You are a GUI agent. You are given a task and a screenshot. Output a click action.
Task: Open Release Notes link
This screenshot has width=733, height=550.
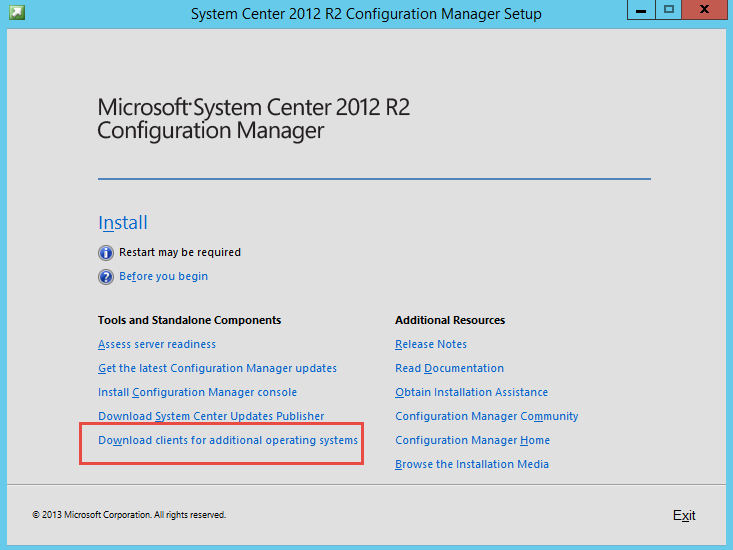point(431,344)
